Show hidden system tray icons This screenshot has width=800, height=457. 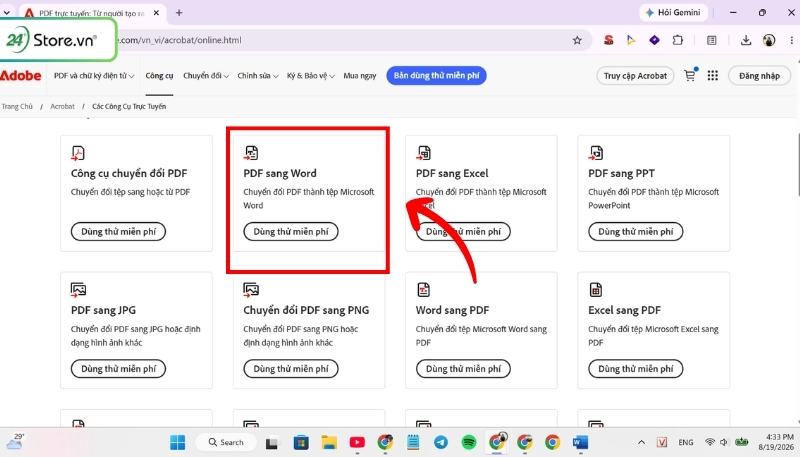pos(641,442)
